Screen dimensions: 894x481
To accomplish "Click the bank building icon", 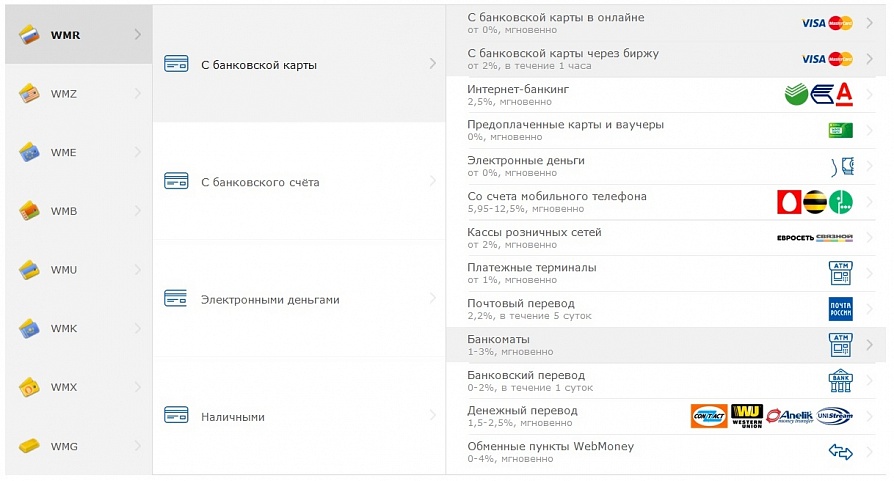I will pyautogui.click(x=840, y=381).
